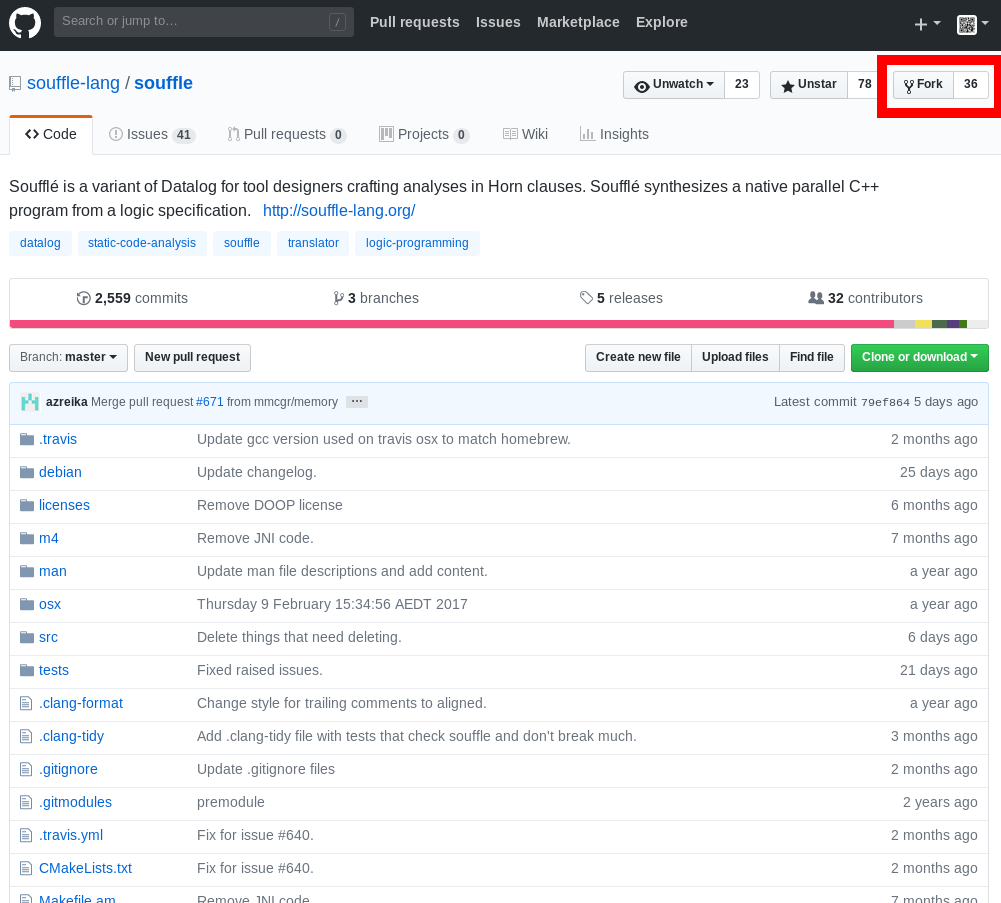The height and width of the screenshot is (903, 1001).
Task: Click the src folder icon
Action: [27, 637]
